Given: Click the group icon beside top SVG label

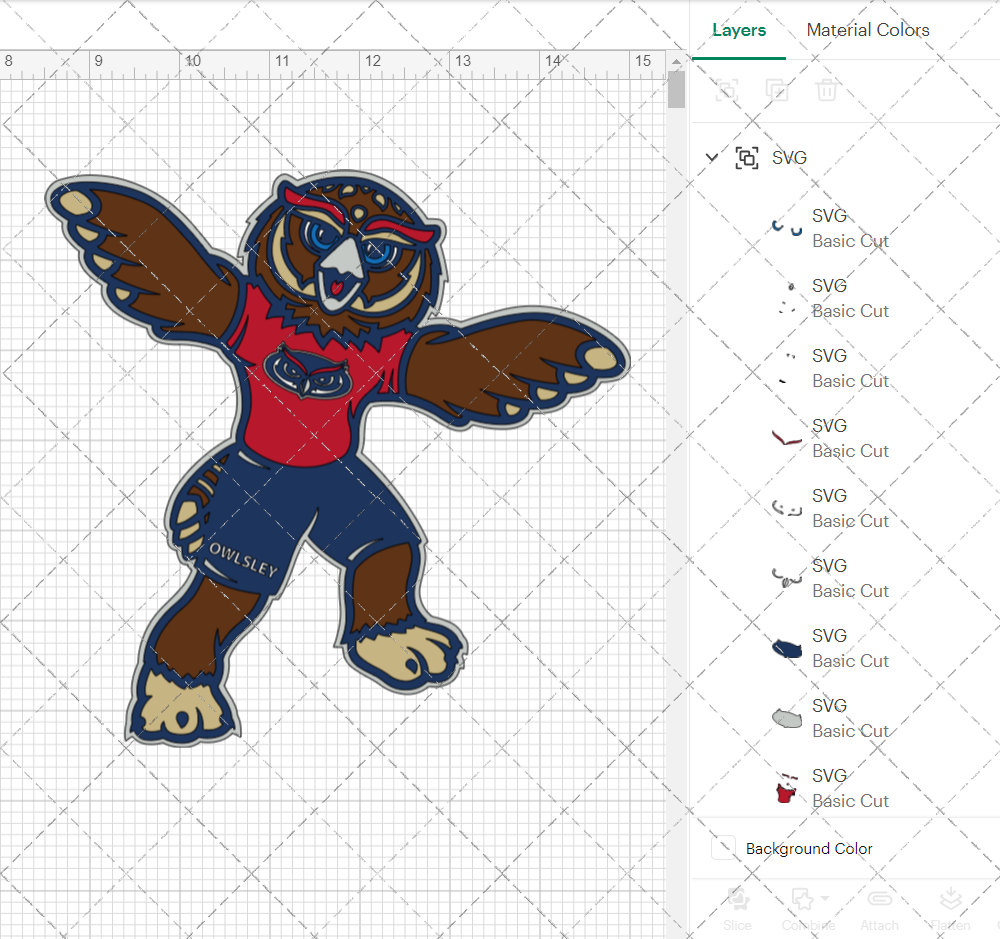Looking at the screenshot, I should coord(747,158).
